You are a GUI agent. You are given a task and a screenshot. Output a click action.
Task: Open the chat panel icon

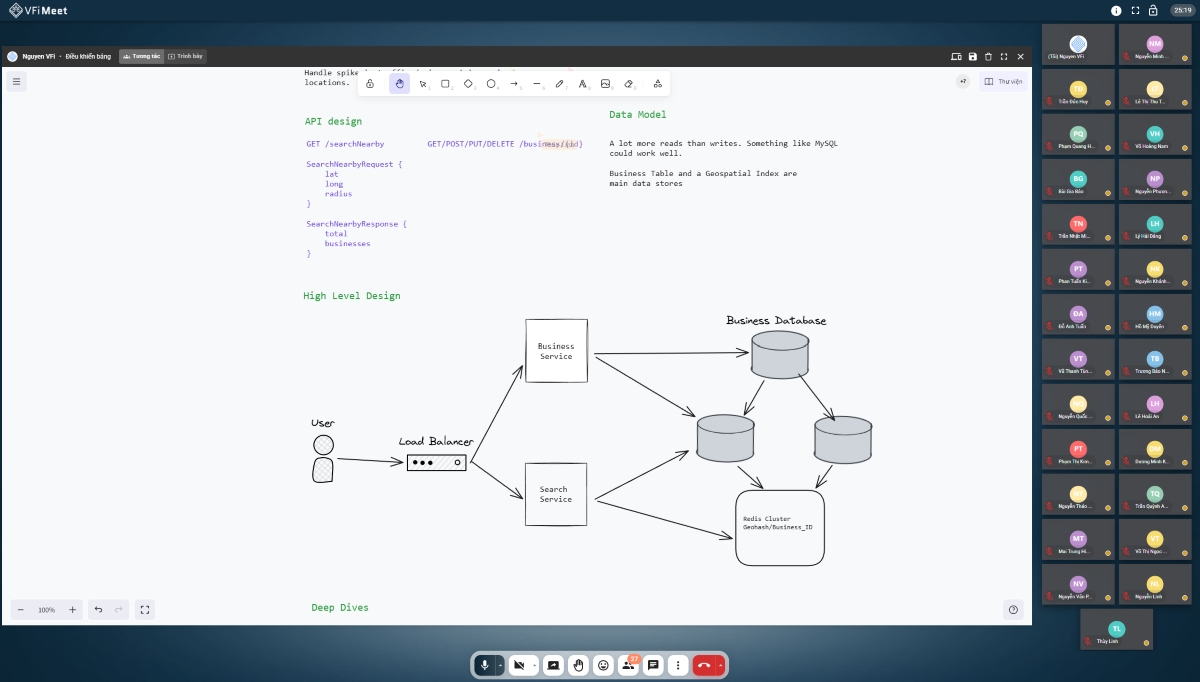[653, 665]
